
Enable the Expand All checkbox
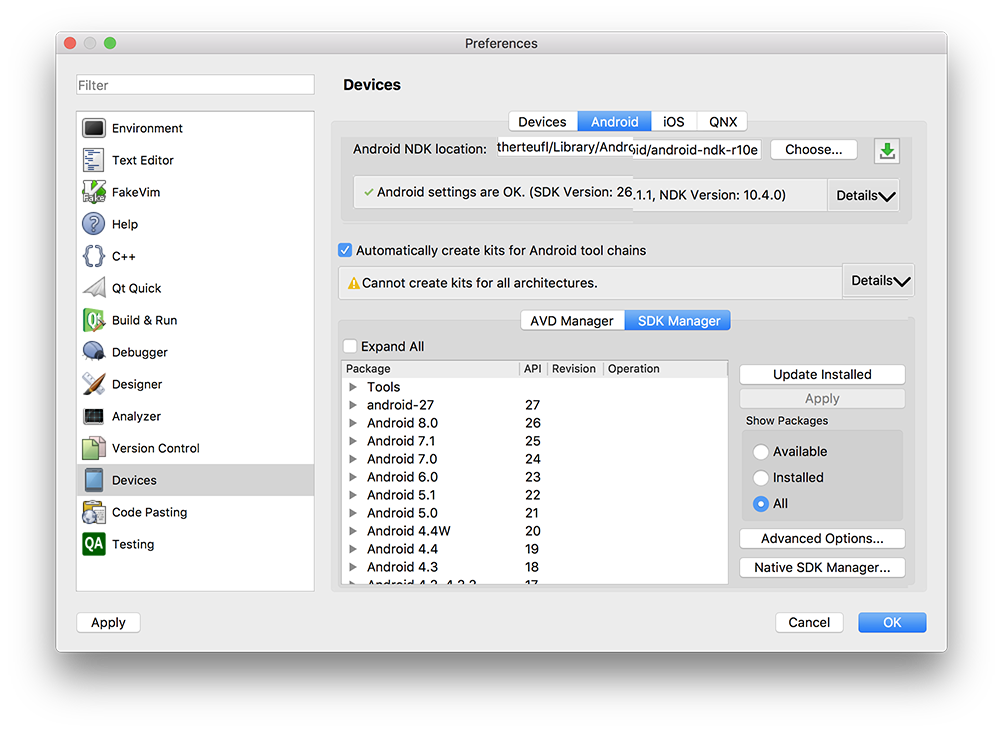[x=349, y=345]
